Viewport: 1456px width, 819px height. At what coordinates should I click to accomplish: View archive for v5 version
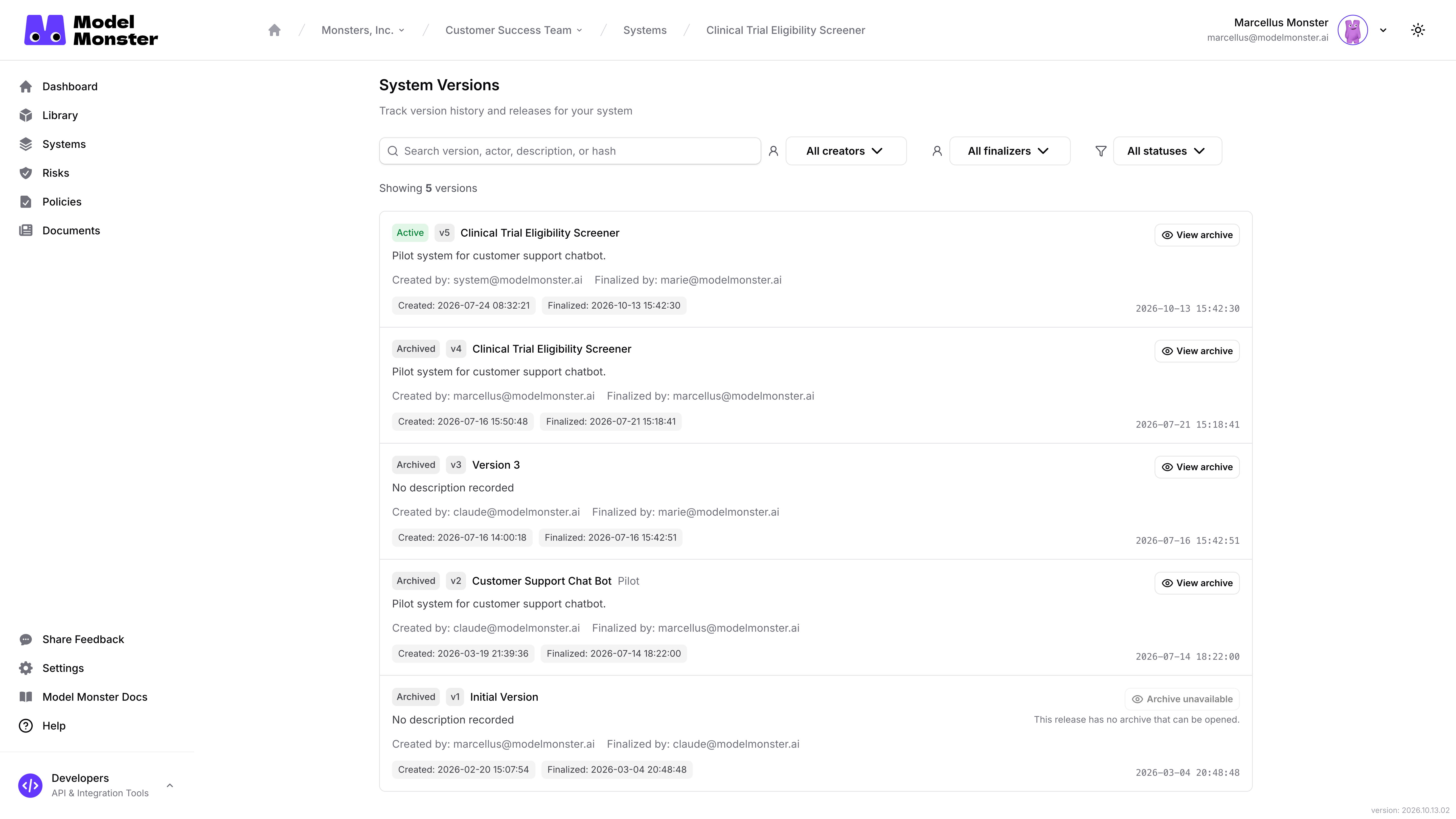(x=1197, y=235)
